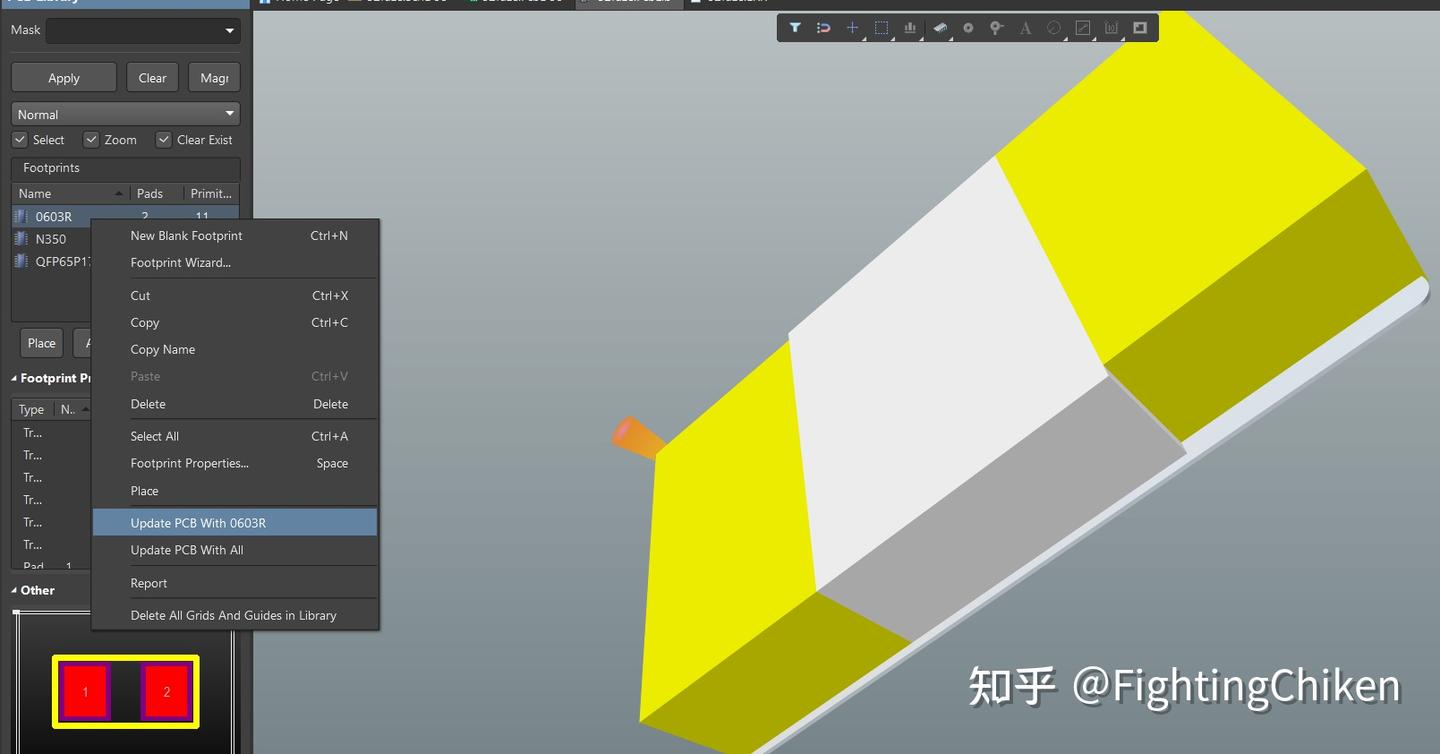Toggle the Select checkbox
The width and height of the screenshot is (1440, 754).
[19, 140]
